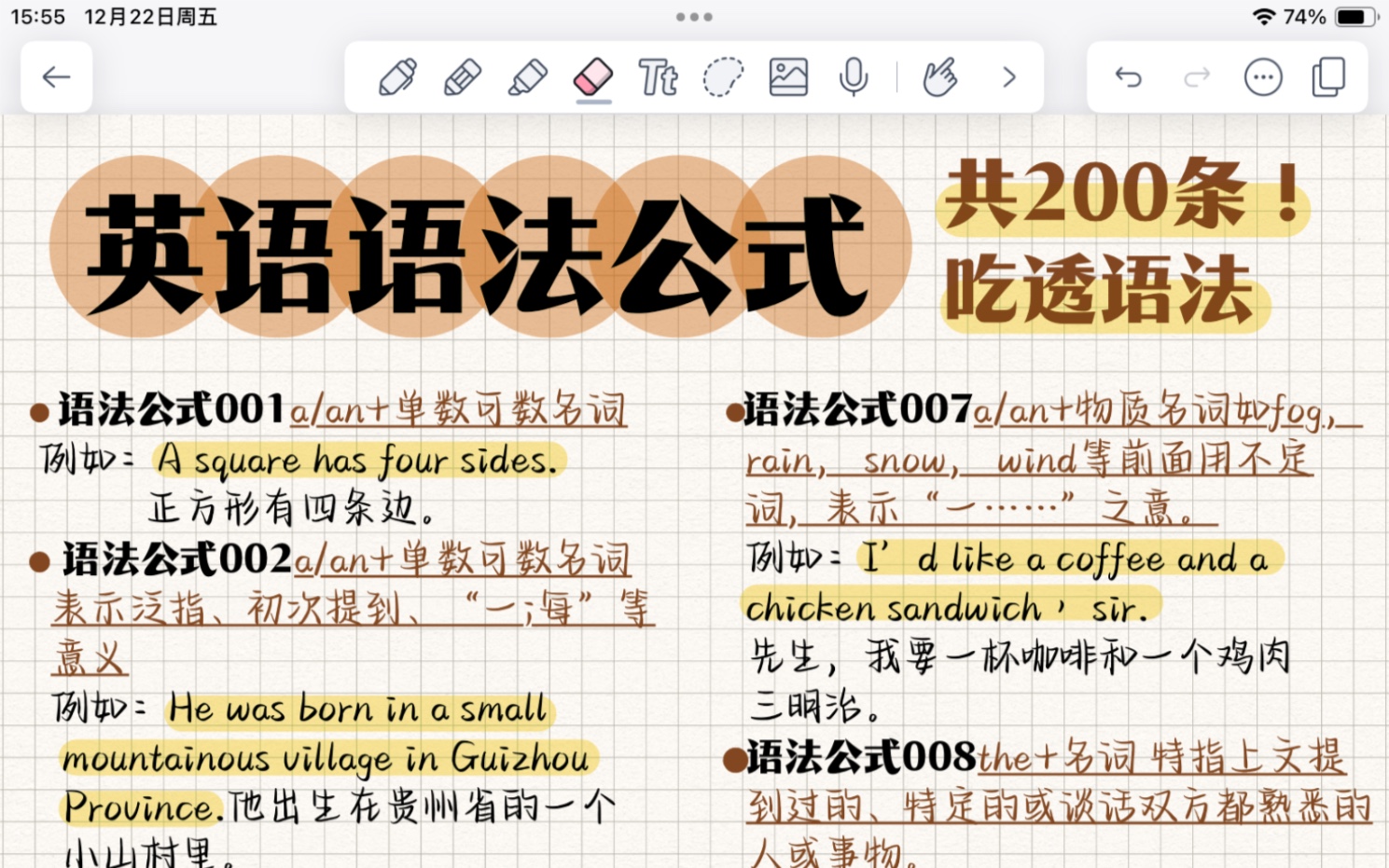Go back with the left arrow button

tap(57, 77)
